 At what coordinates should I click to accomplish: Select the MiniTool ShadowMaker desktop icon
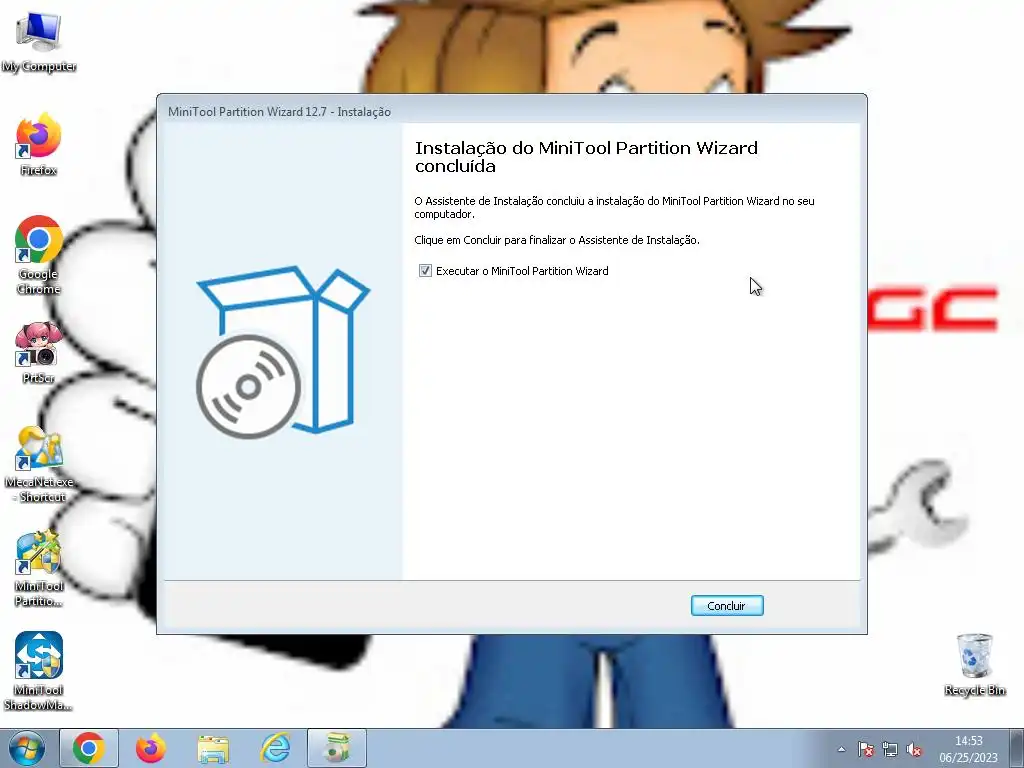coord(39,671)
